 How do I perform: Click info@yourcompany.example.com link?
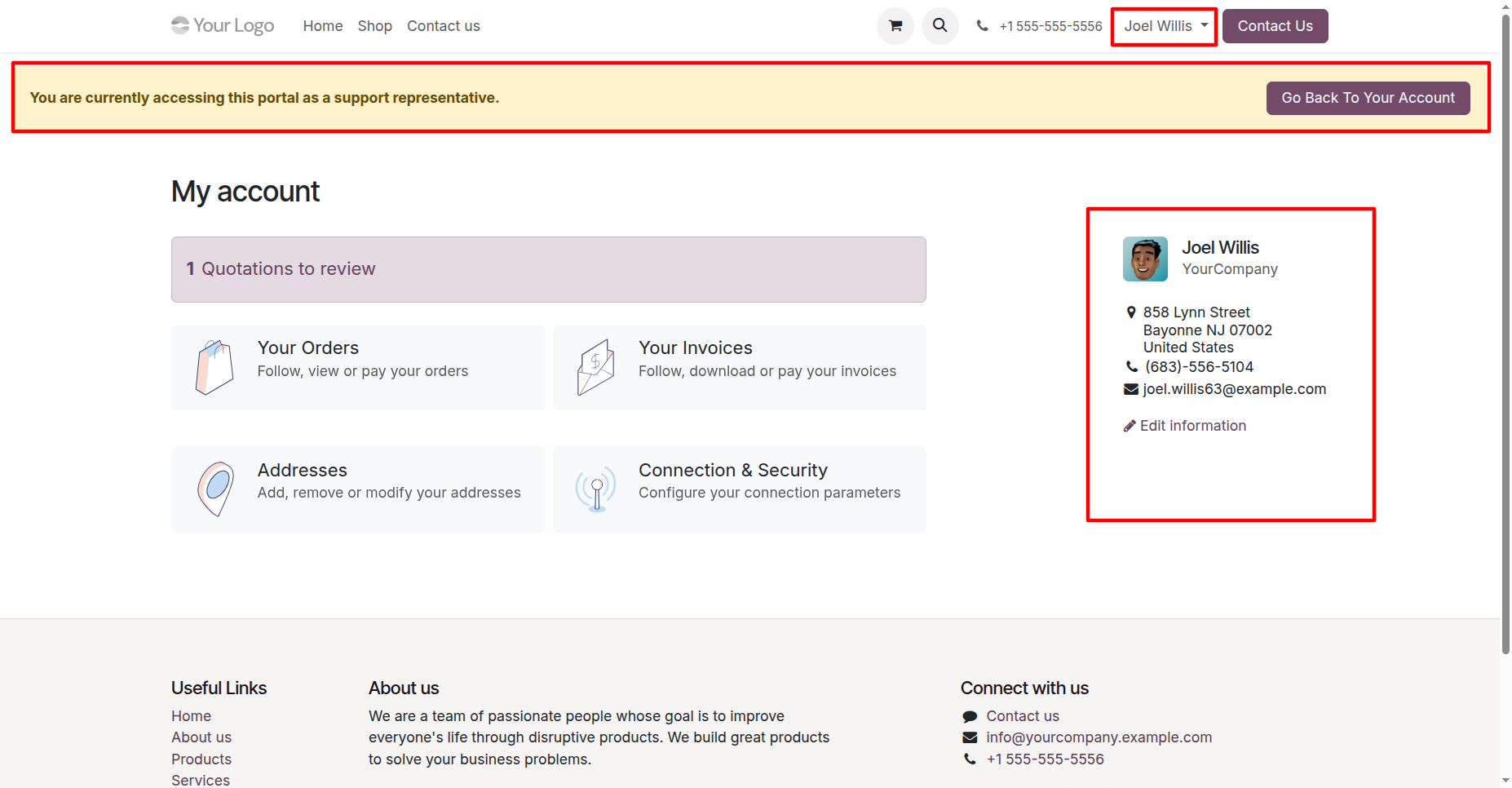coord(1099,737)
